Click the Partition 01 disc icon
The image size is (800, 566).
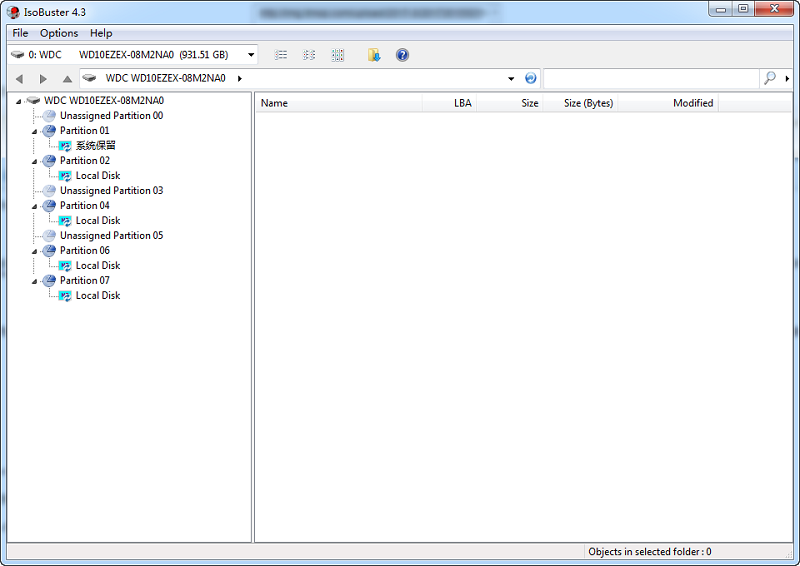pyautogui.click(x=49, y=131)
